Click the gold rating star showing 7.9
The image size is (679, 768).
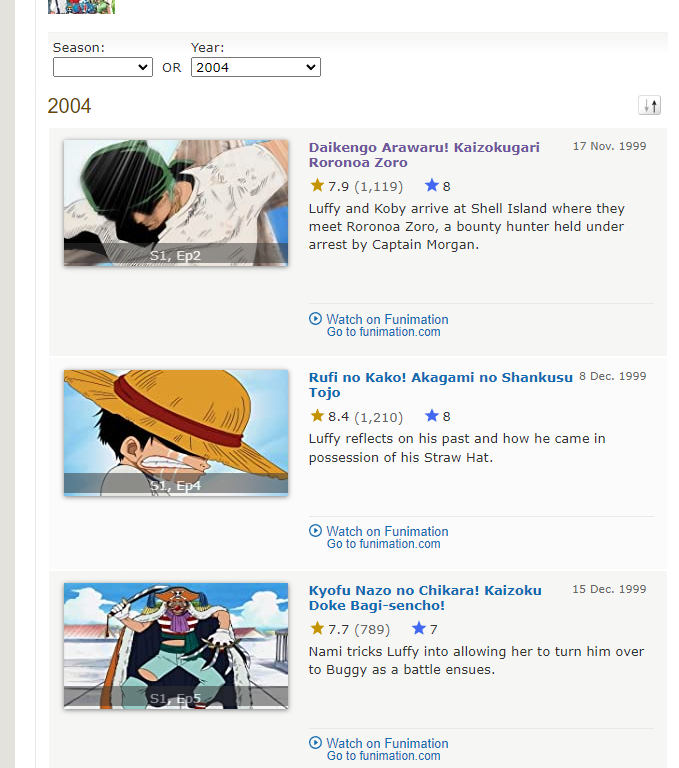point(317,186)
